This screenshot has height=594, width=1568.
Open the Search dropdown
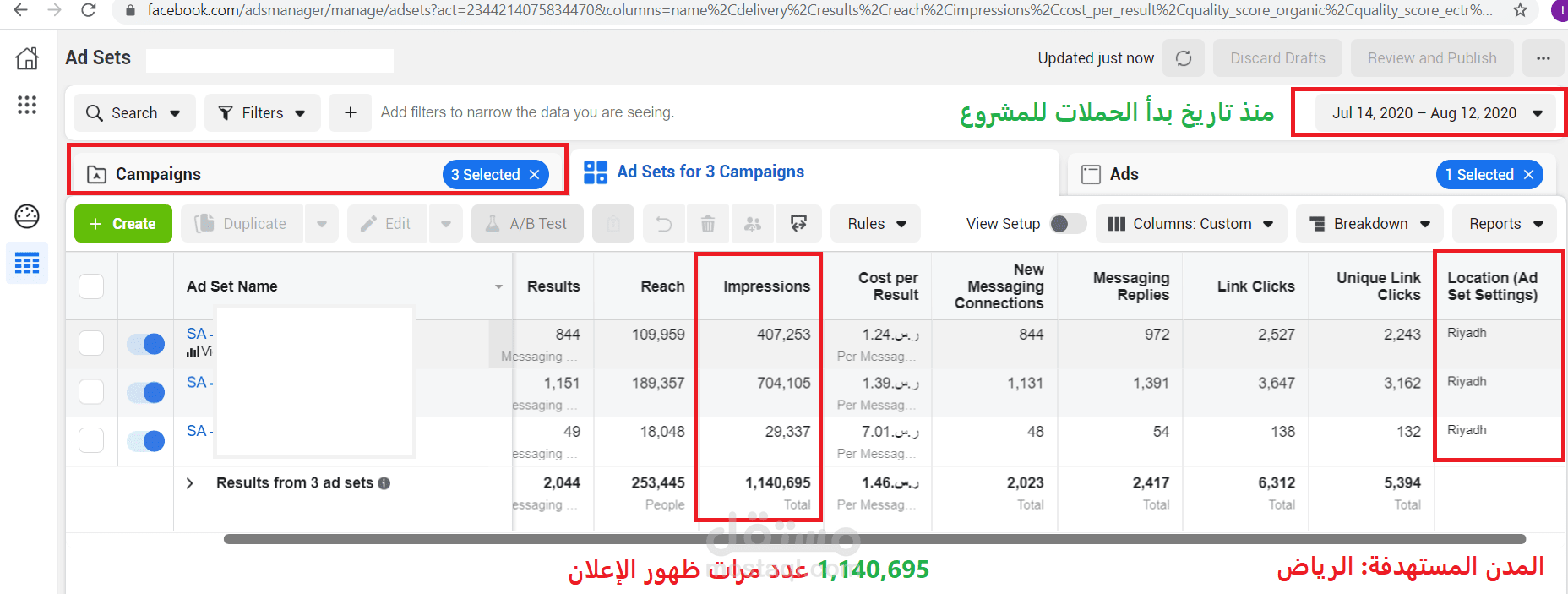coord(135,112)
